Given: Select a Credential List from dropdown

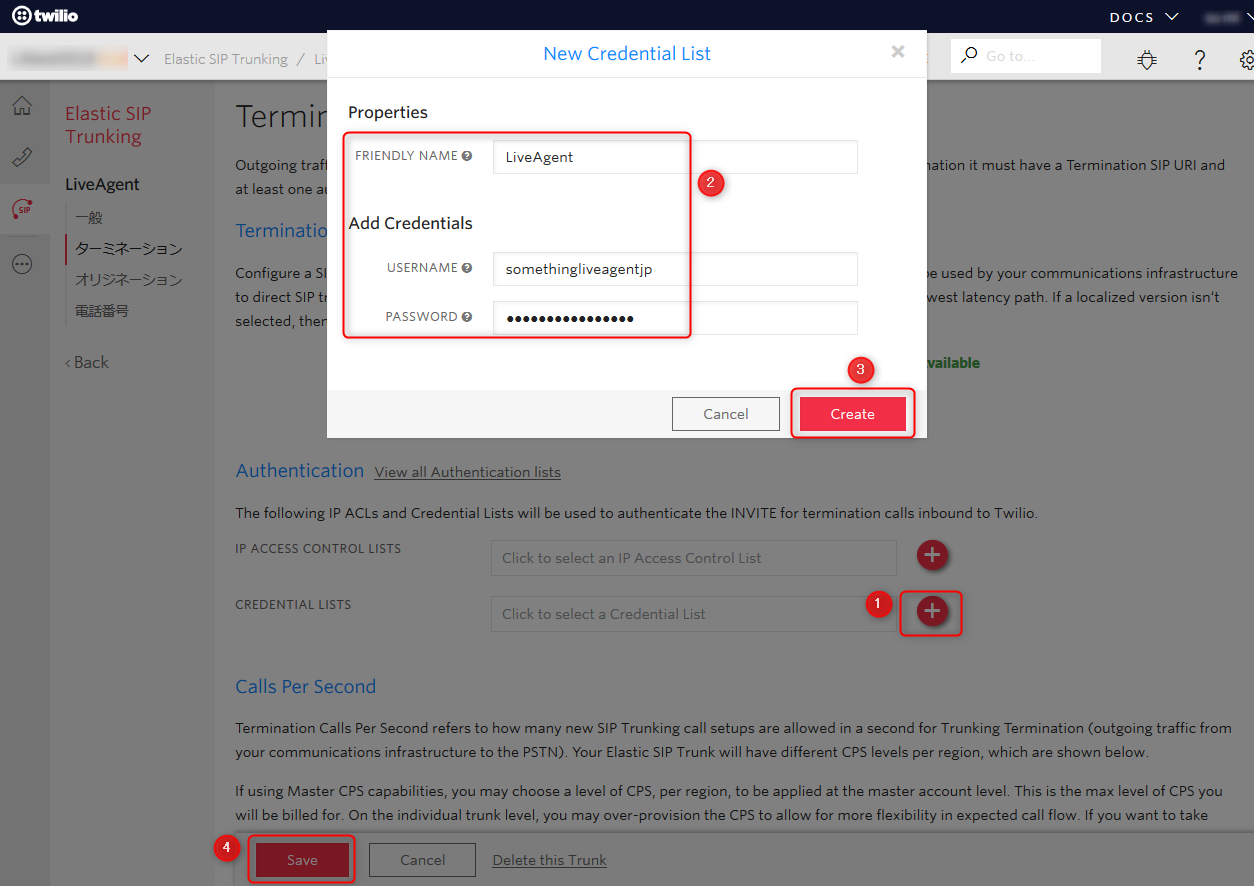Looking at the screenshot, I should click(694, 614).
